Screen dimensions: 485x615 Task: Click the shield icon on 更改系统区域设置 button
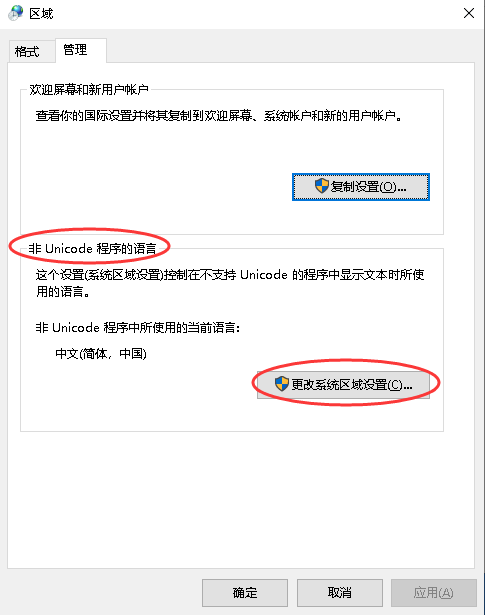point(282,383)
